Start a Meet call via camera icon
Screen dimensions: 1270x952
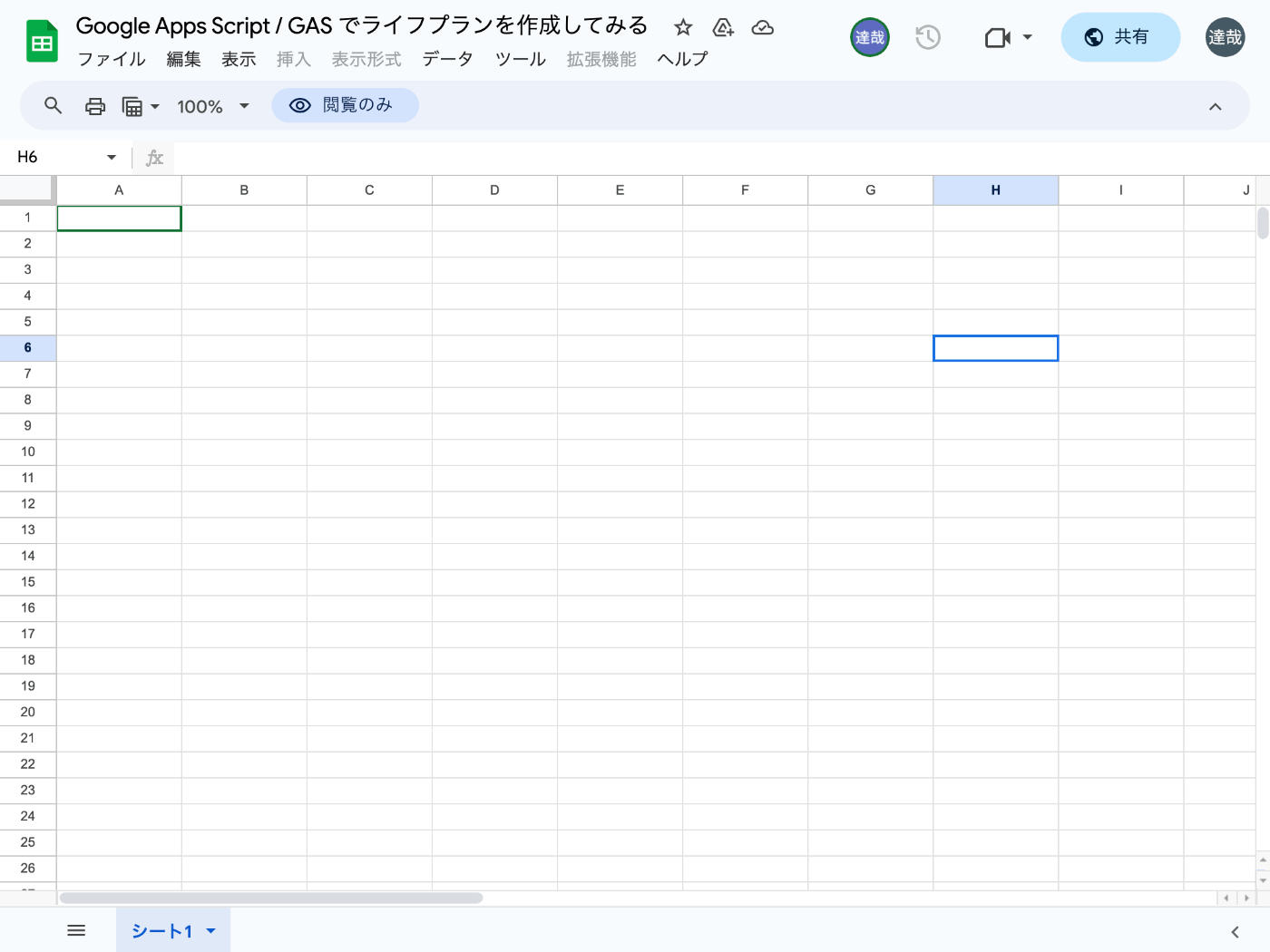point(998,37)
